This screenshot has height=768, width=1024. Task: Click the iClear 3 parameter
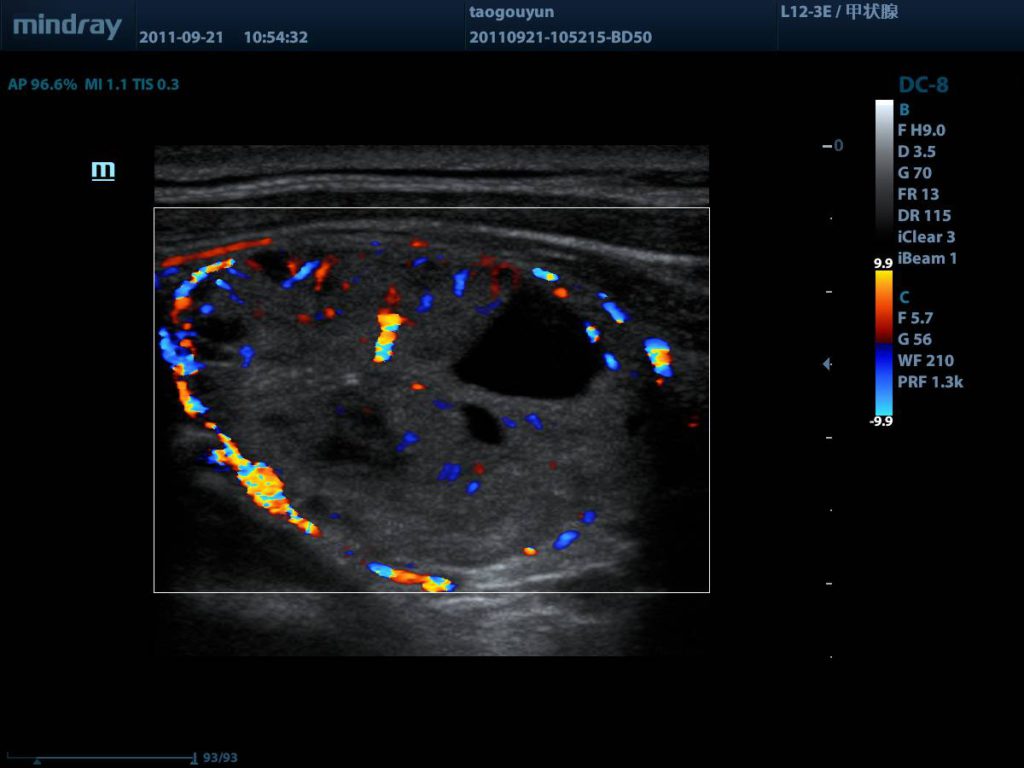pyautogui.click(x=926, y=237)
